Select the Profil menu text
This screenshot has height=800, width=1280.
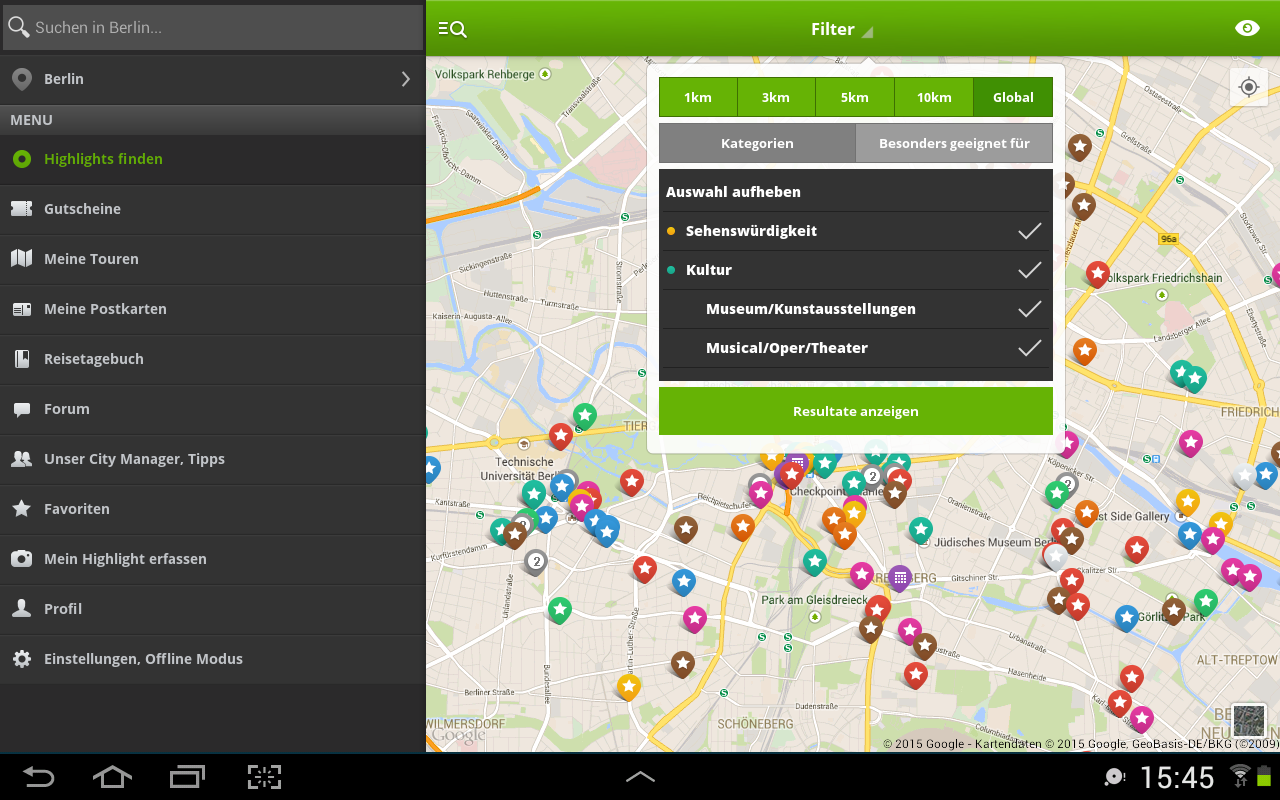63,609
